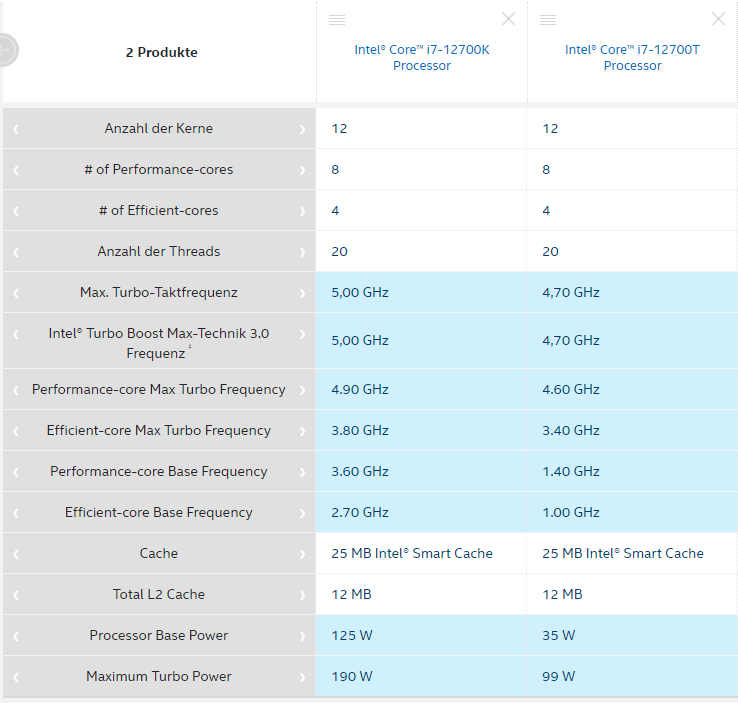This screenshot has height=703, width=738.
Task: Click left chevron on Efficient-core Max Turbo Frequency row
Action: pos(16,431)
